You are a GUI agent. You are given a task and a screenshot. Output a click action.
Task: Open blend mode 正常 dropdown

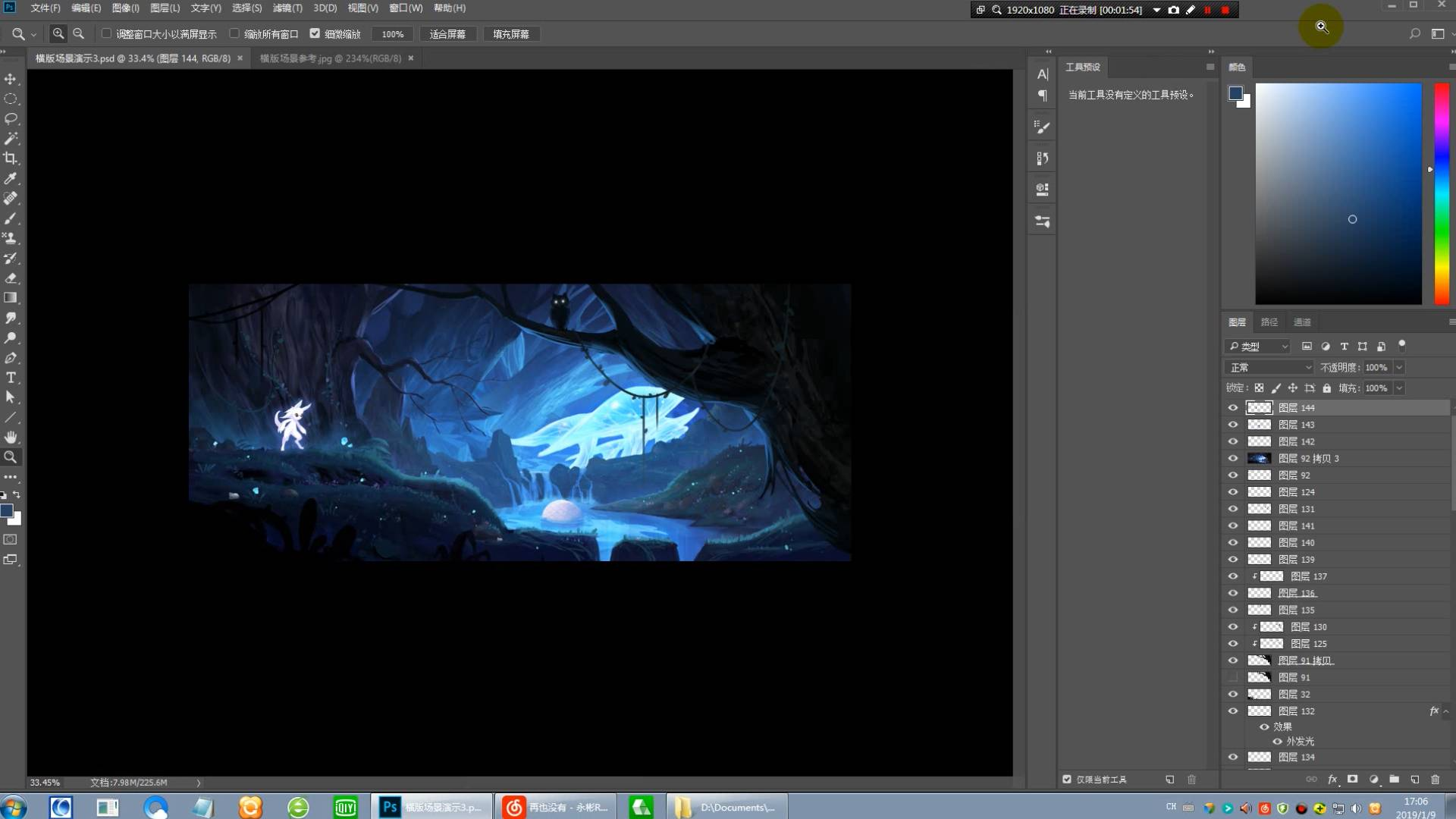(1269, 367)
